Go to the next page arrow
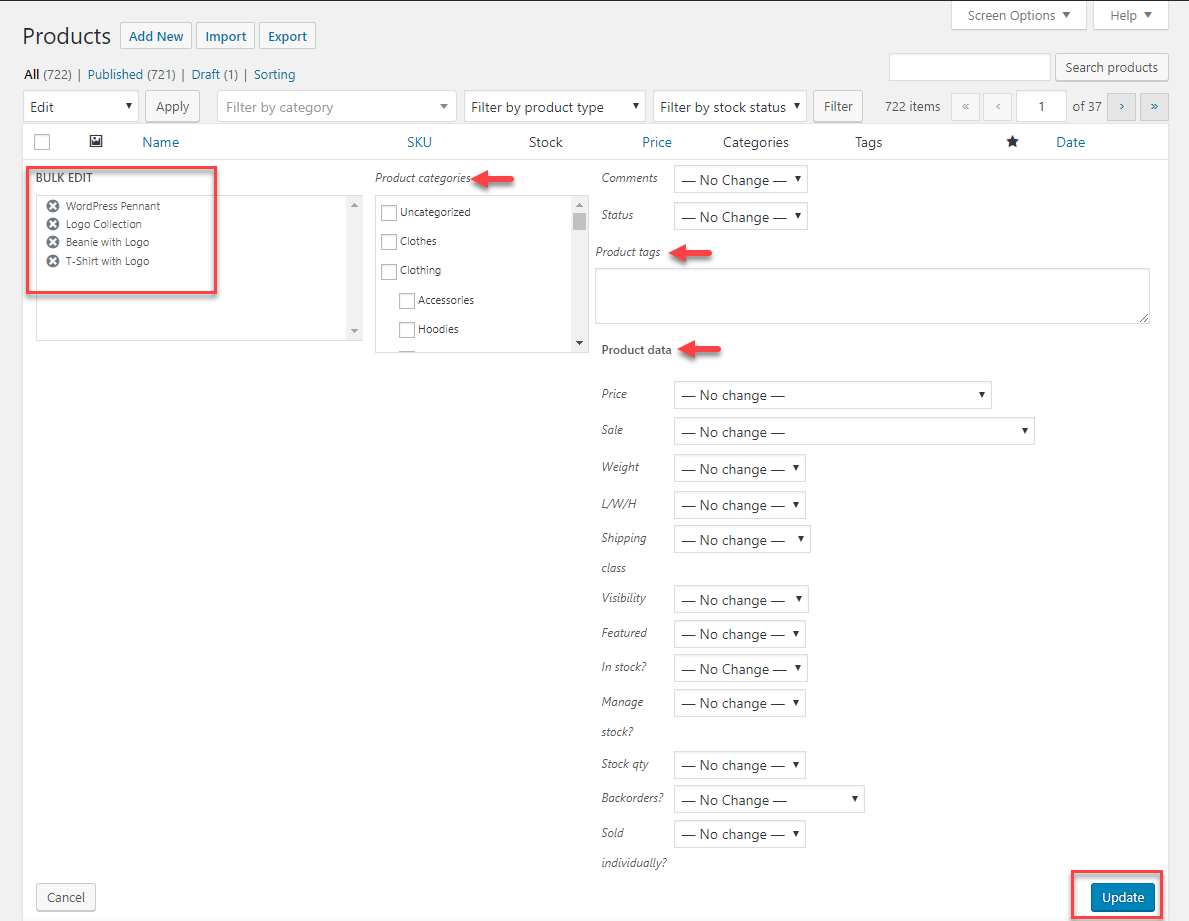 pyautogui.click(x=1122, y=106)
